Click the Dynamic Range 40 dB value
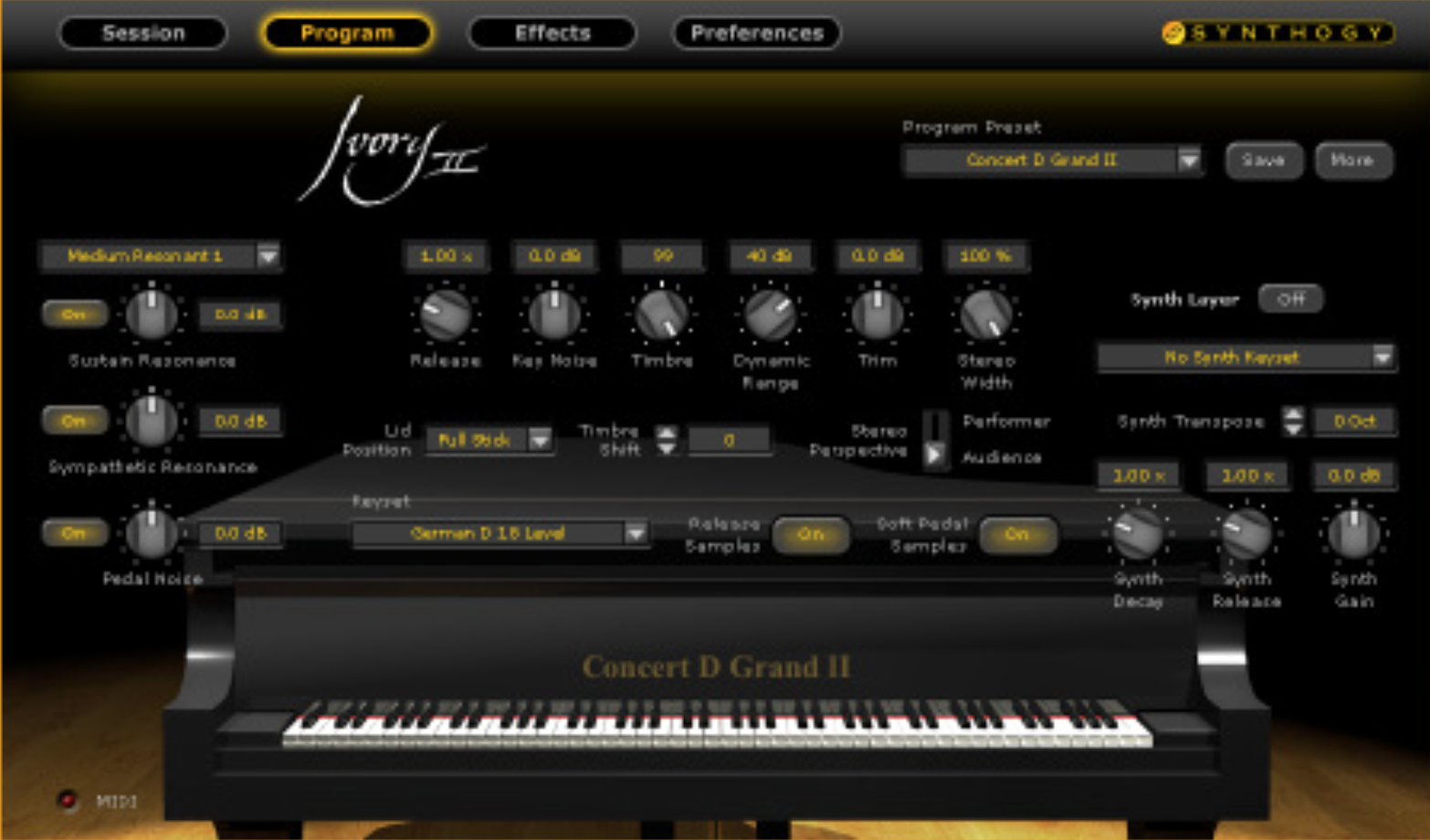Viewport: 1430px width, 840px height. tap(770, 256)
